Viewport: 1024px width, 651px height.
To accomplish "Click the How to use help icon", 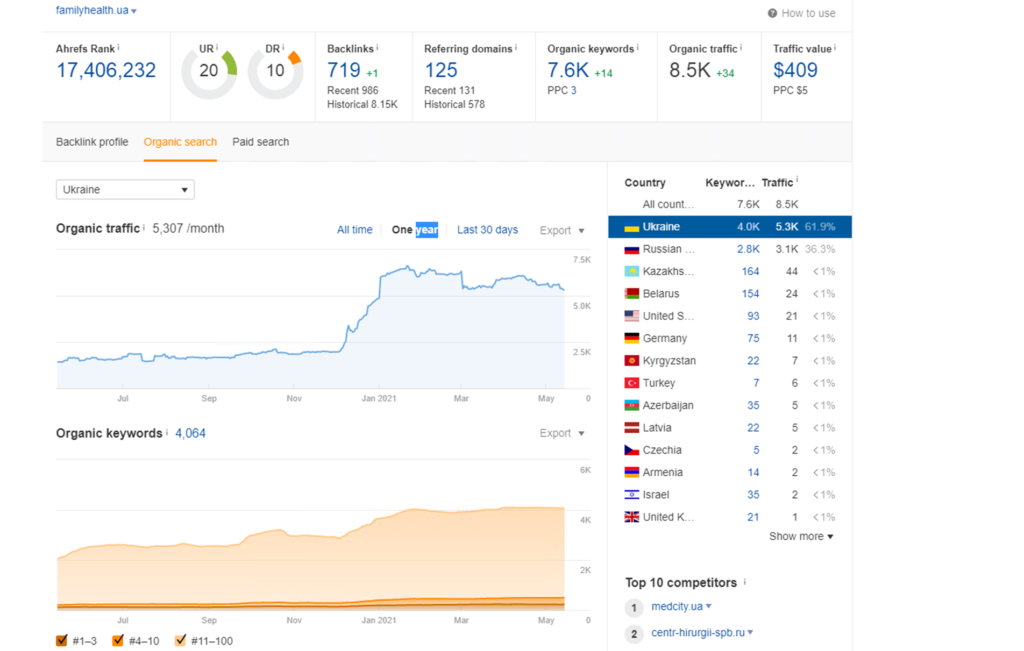I will click(x=772, y=13).
